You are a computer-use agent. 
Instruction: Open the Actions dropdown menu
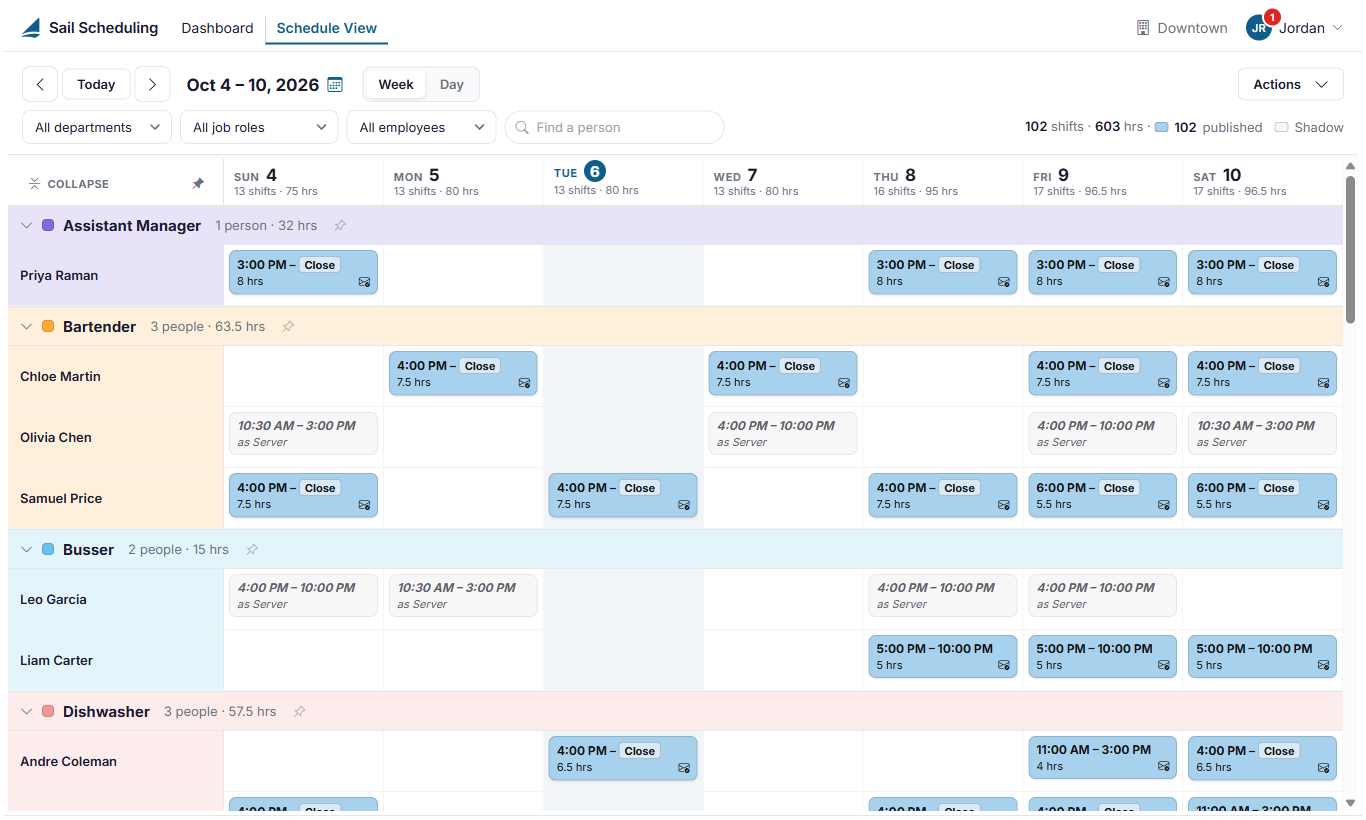[x=1290, y=85]
